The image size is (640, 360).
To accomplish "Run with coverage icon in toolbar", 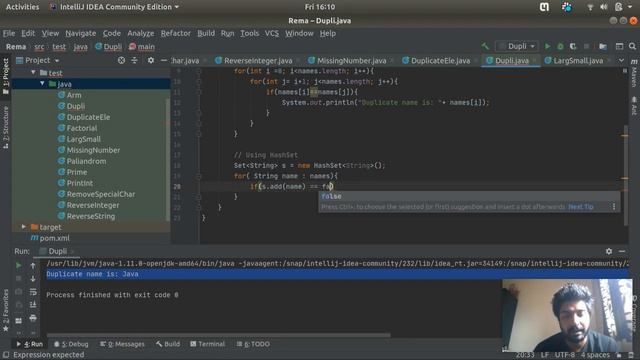I will pos(573,47).
